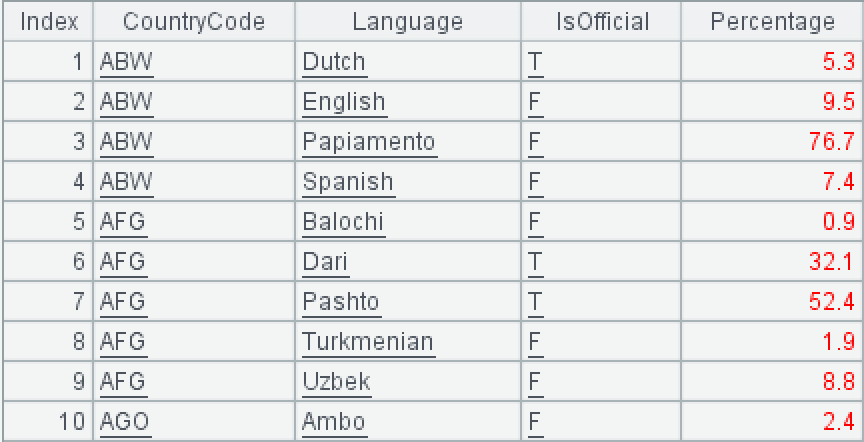Click the 0.9 percentage cell

(838, 222)
